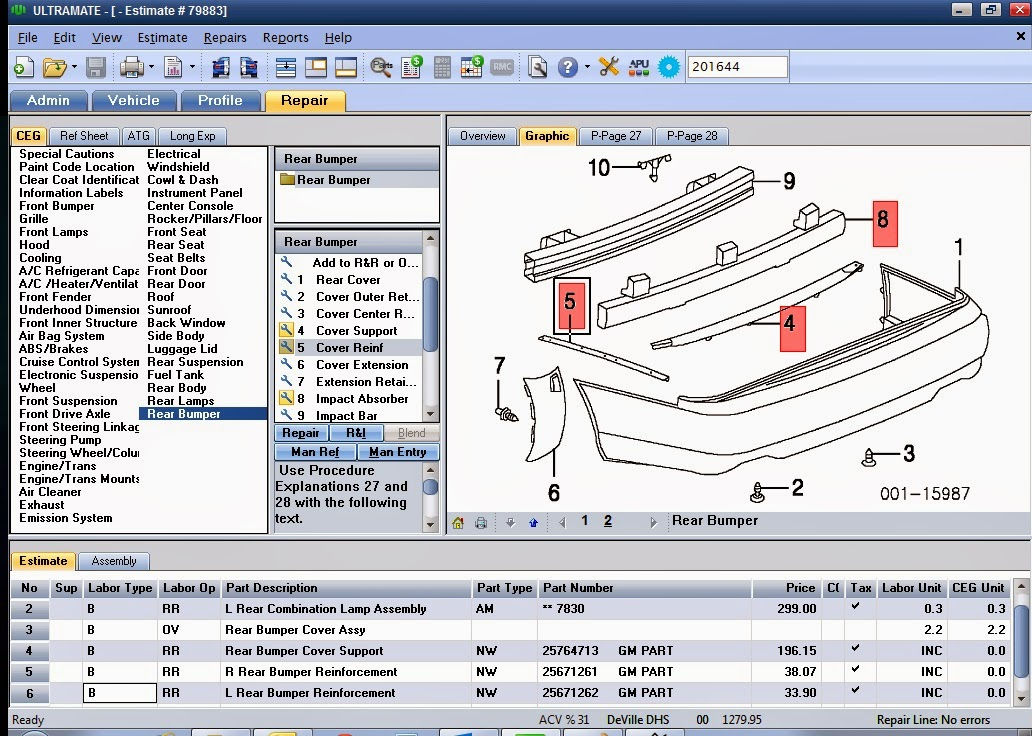This screenshot has width=1032, height=736.
Task: Click the estimate number field showing 201644
Action: [737, 66]
